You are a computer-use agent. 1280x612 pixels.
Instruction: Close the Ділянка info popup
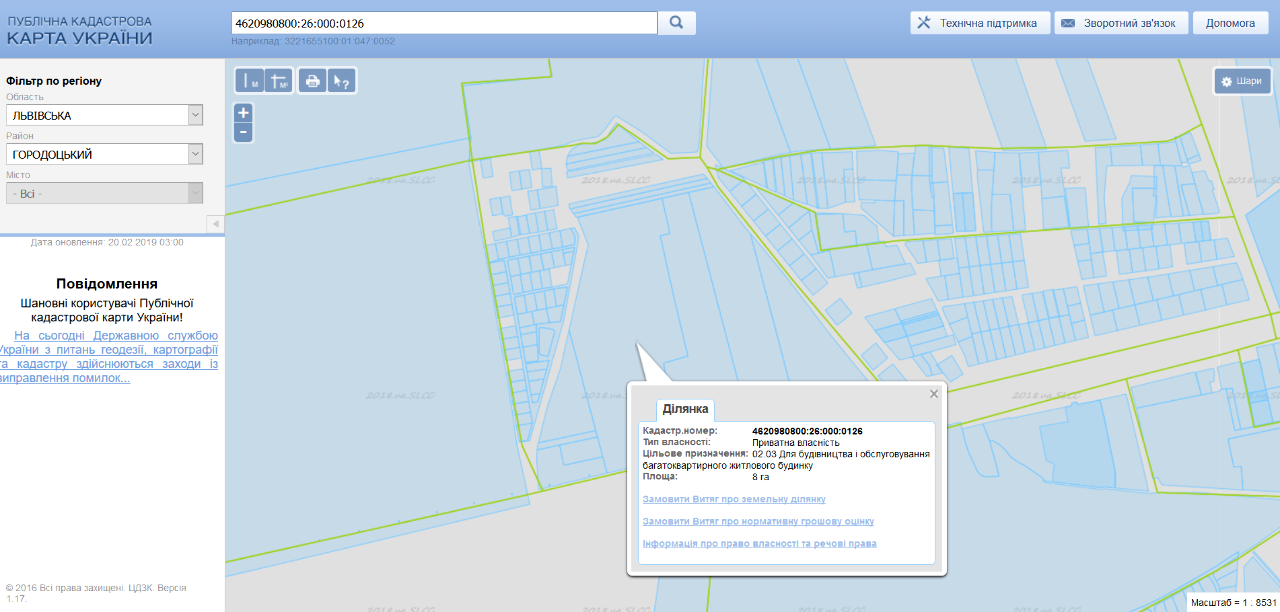coord(934,394)
